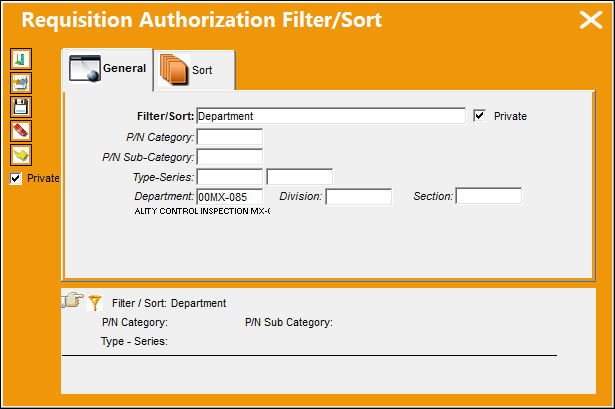Click the 'P/N Sub Category:' label in summary

289,322
